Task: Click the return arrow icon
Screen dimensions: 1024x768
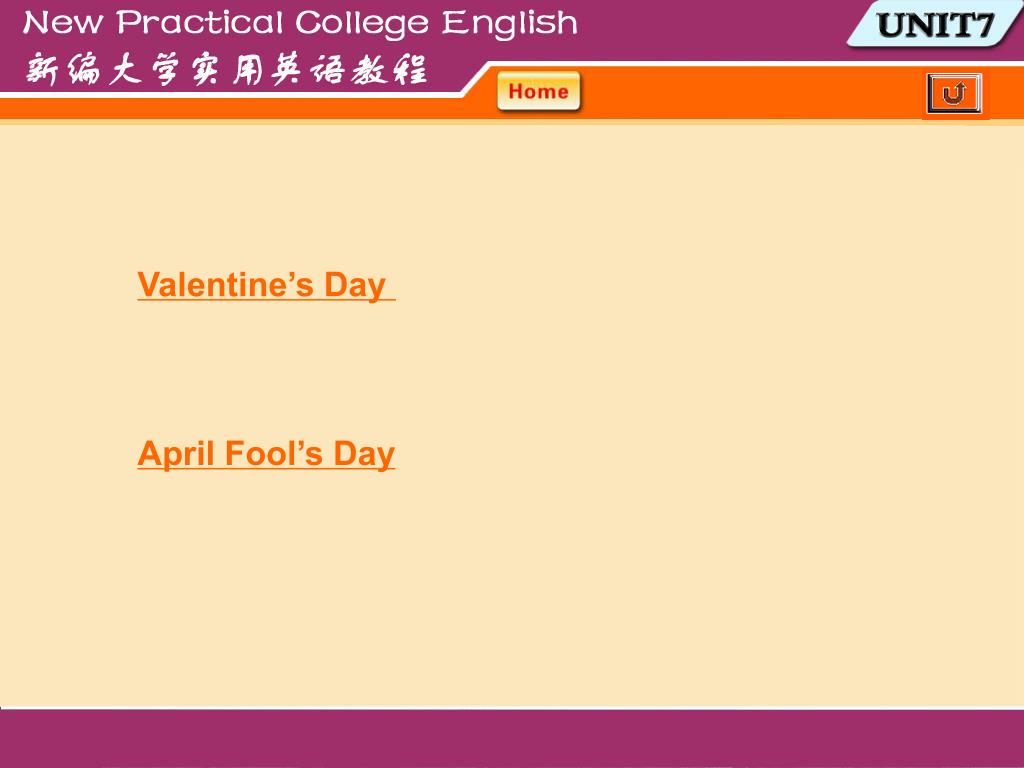Action: 954,93
